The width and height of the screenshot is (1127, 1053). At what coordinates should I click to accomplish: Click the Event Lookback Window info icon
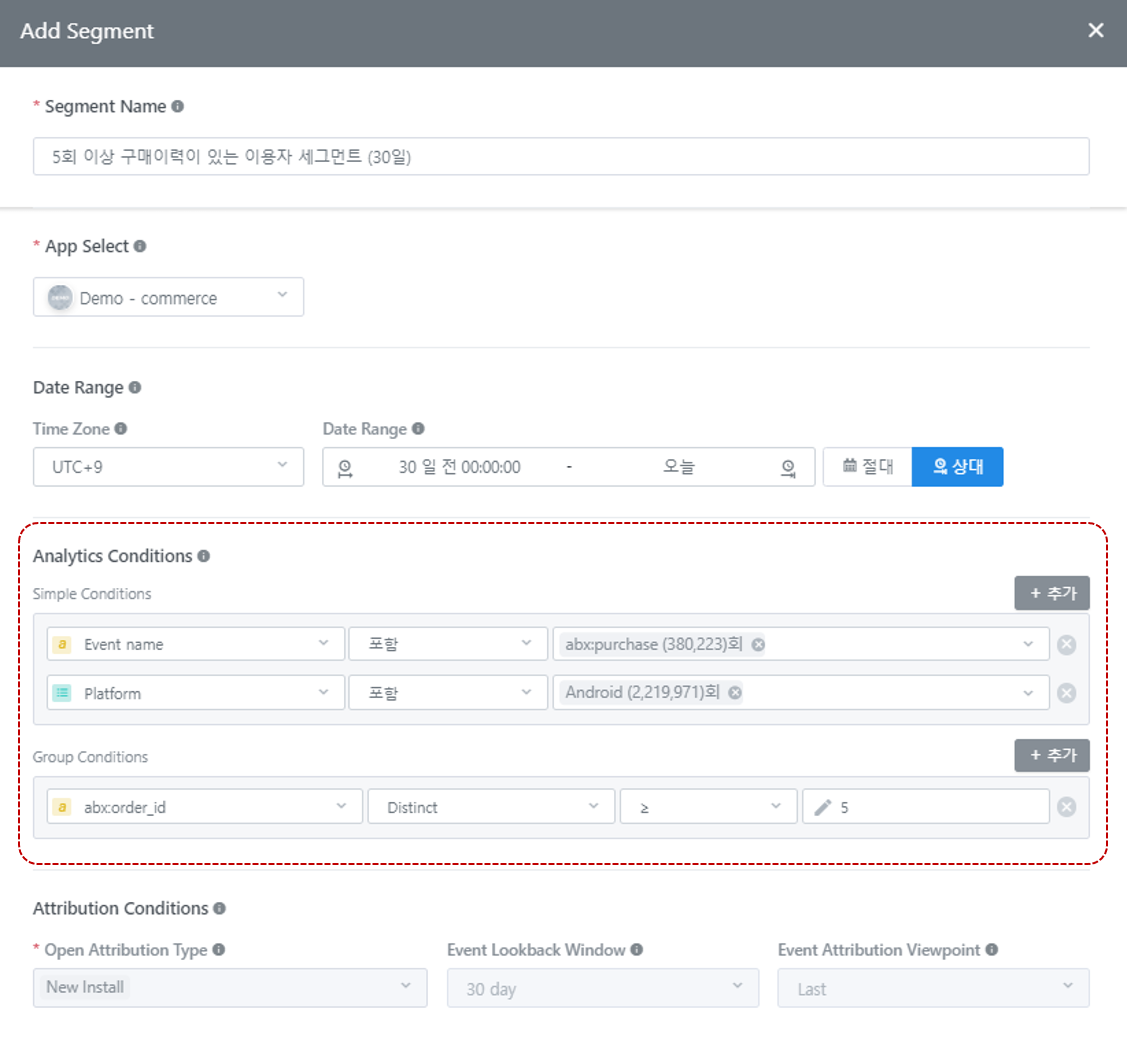coord(636,949)
